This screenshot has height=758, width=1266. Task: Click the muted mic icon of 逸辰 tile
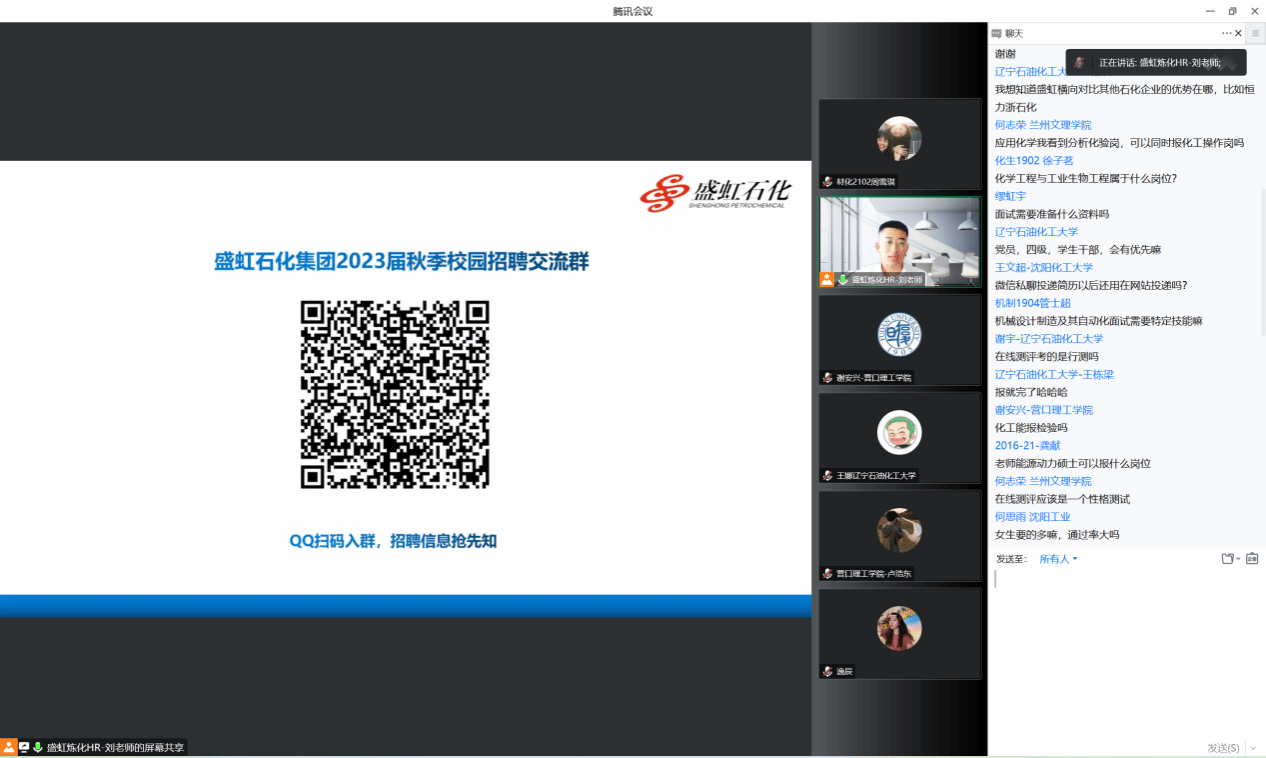click(828, 672)
